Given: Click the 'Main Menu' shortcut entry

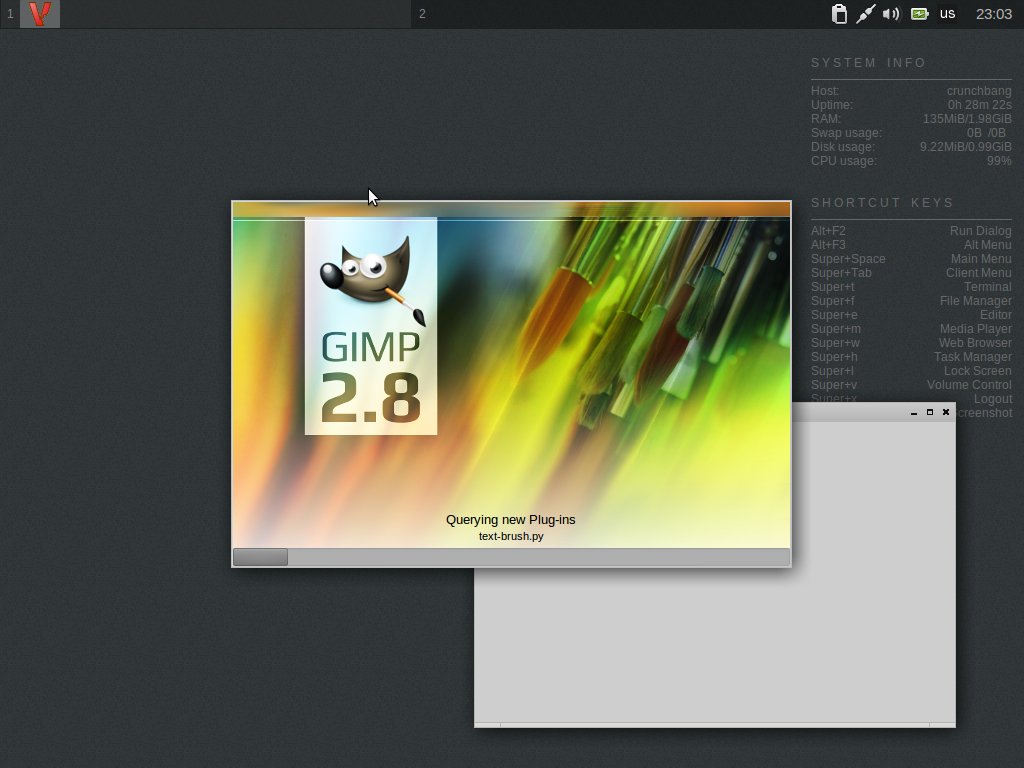Looking at the screenshot, I should 981,259.
